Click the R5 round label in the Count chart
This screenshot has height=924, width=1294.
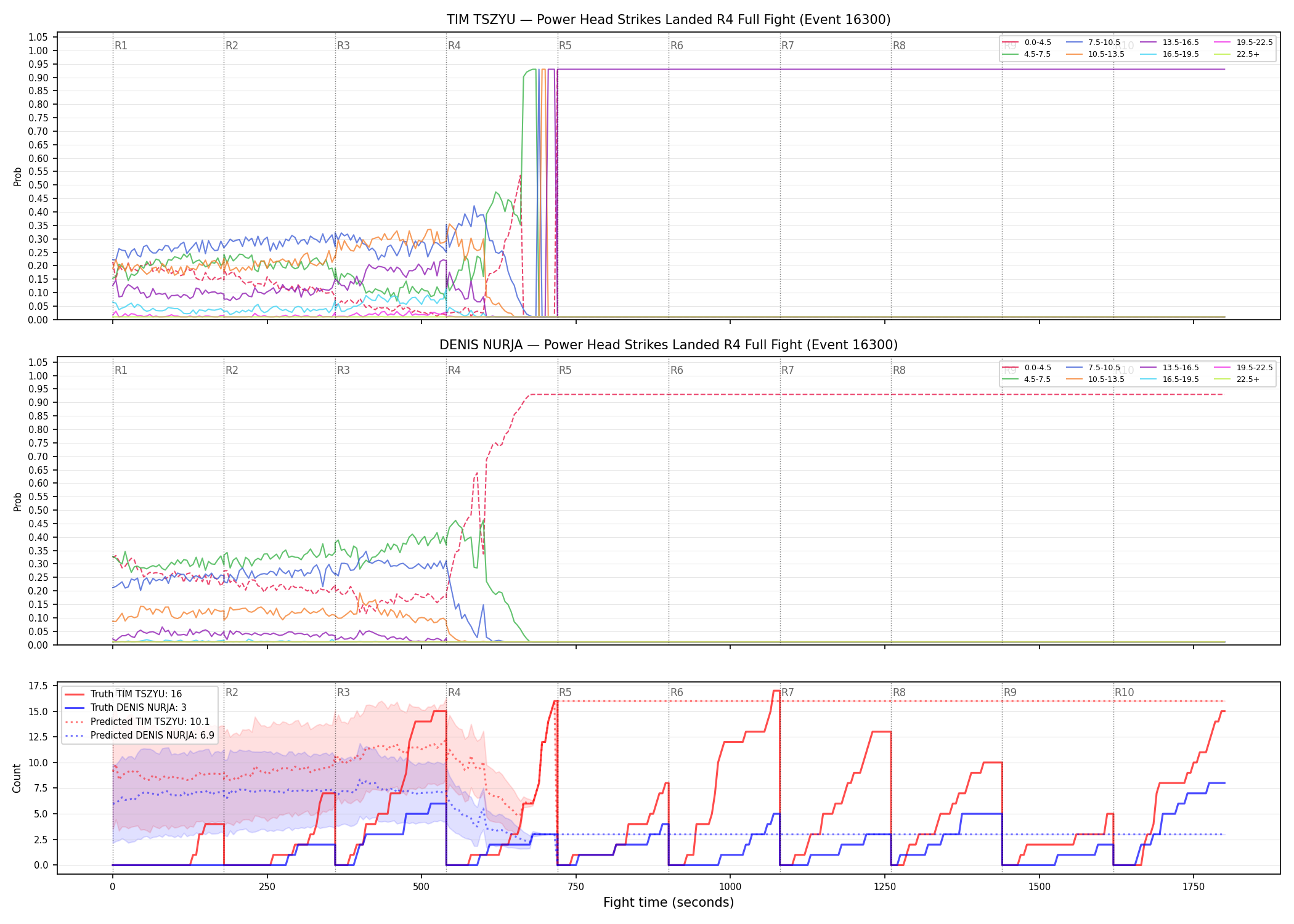point(565,692)
